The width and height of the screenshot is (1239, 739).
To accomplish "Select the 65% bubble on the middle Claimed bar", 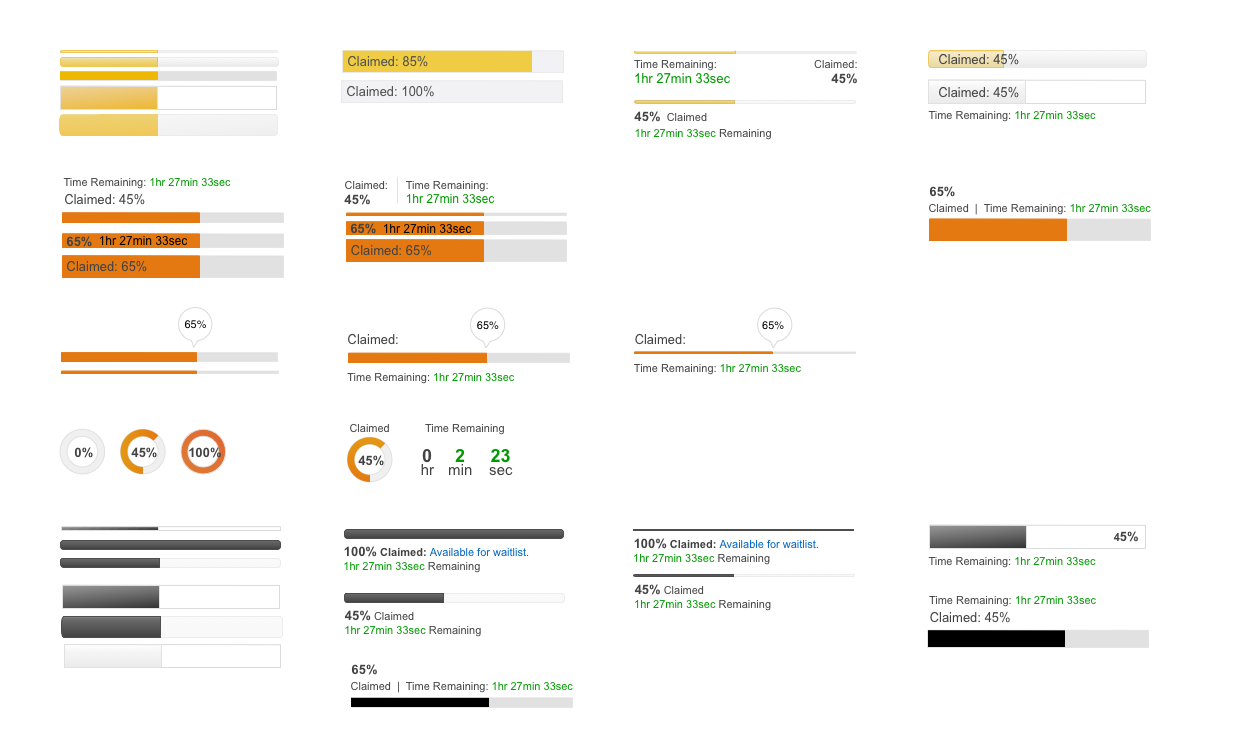I will point(487,324).
